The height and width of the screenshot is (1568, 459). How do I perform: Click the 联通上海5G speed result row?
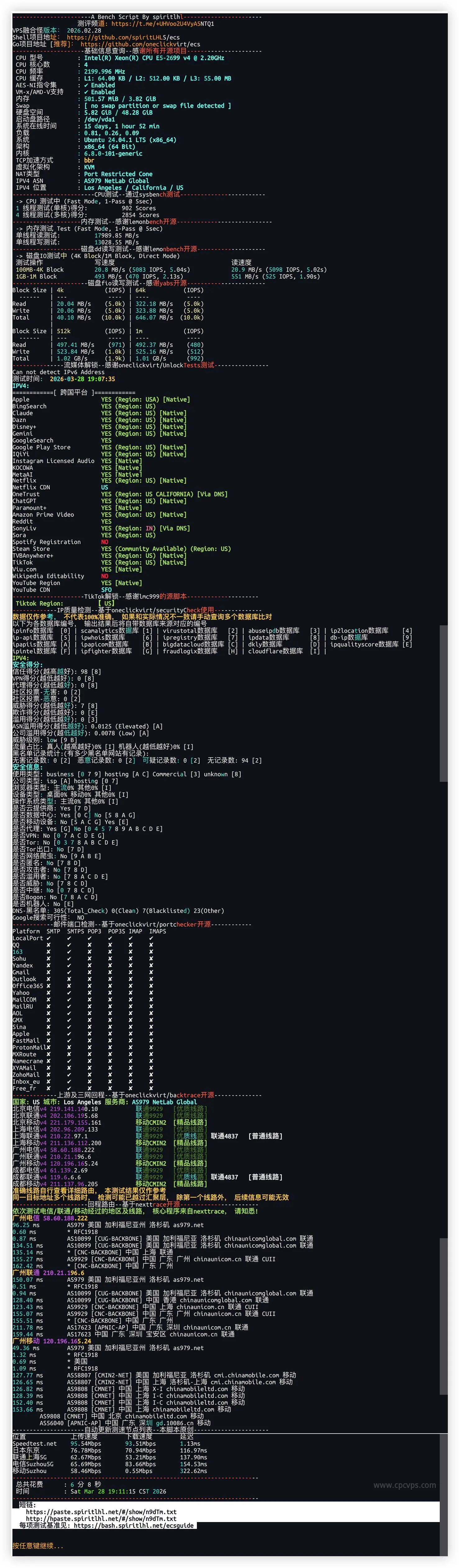click(x=110, y=1457)
